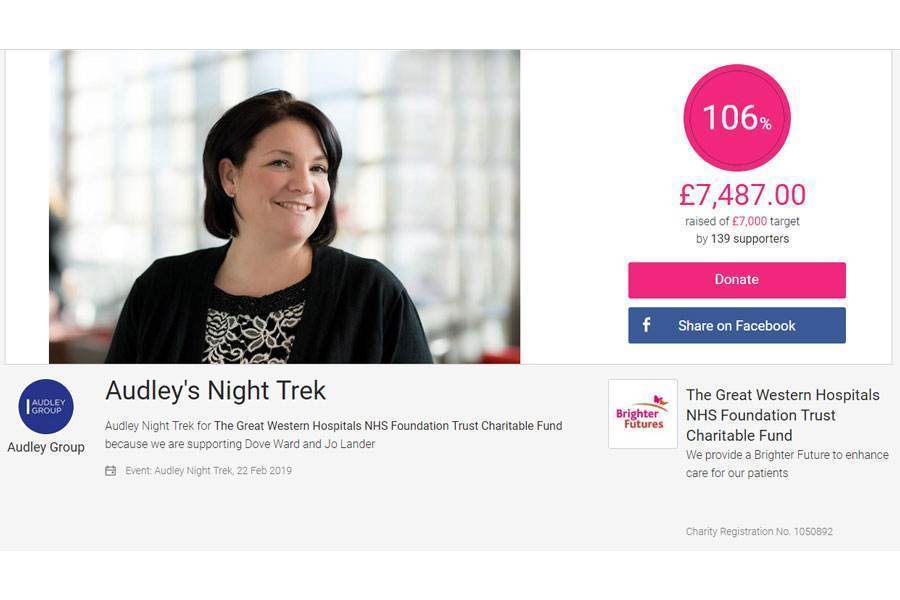Click the pink Donate button
The height and width of the screenshot is (600, 900).
[x=736, y=280]
